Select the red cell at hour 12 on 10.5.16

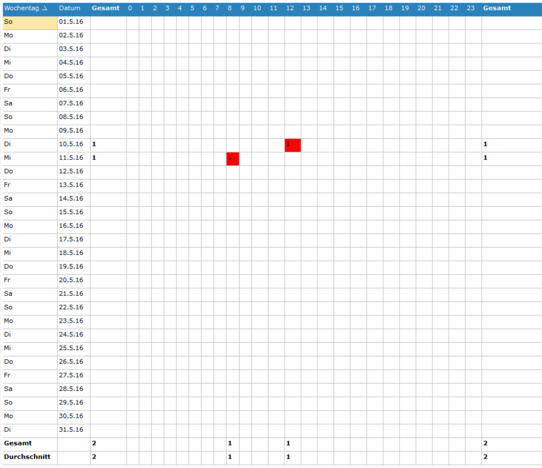[x=293, y=145]
